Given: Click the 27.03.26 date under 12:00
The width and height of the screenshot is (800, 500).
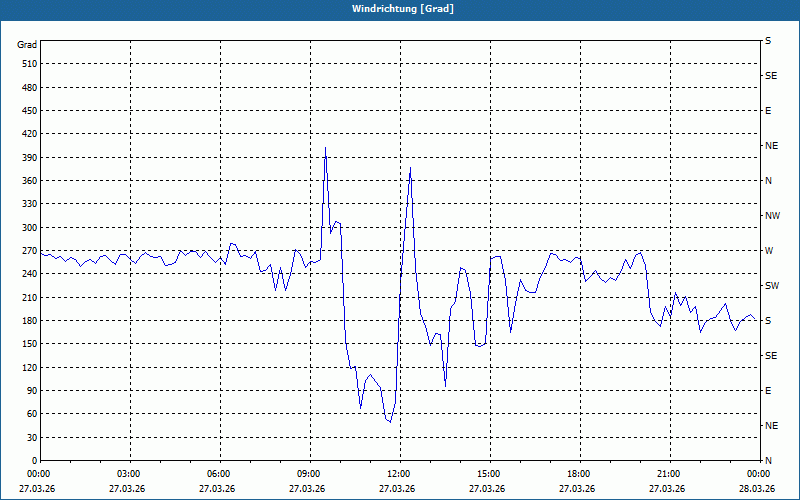Looking at the screenshot, I should tap(397, 489).
